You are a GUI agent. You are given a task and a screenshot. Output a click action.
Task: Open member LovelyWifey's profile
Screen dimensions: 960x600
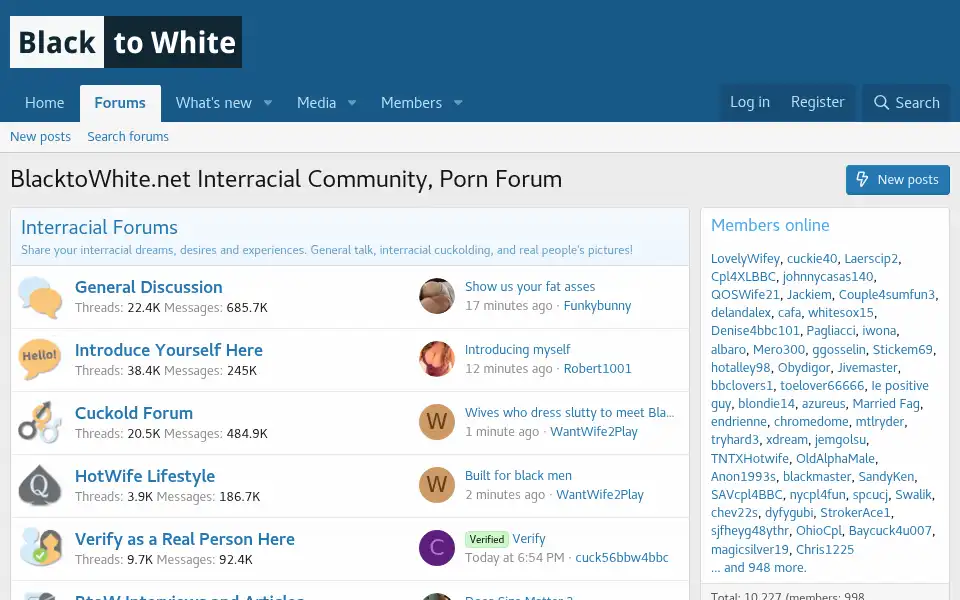745,259
